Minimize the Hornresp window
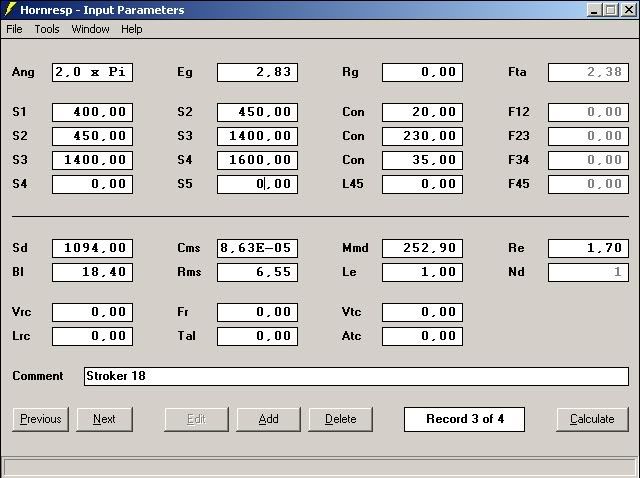The image size is (640, 478). click(594, 10)
